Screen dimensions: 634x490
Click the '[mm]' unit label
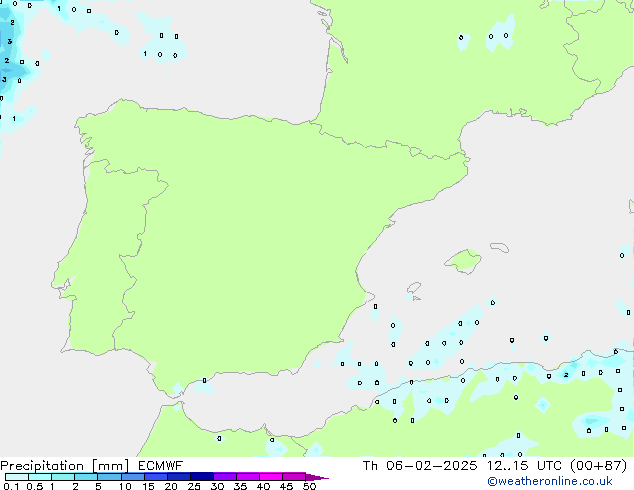click(x=111, y=466)
